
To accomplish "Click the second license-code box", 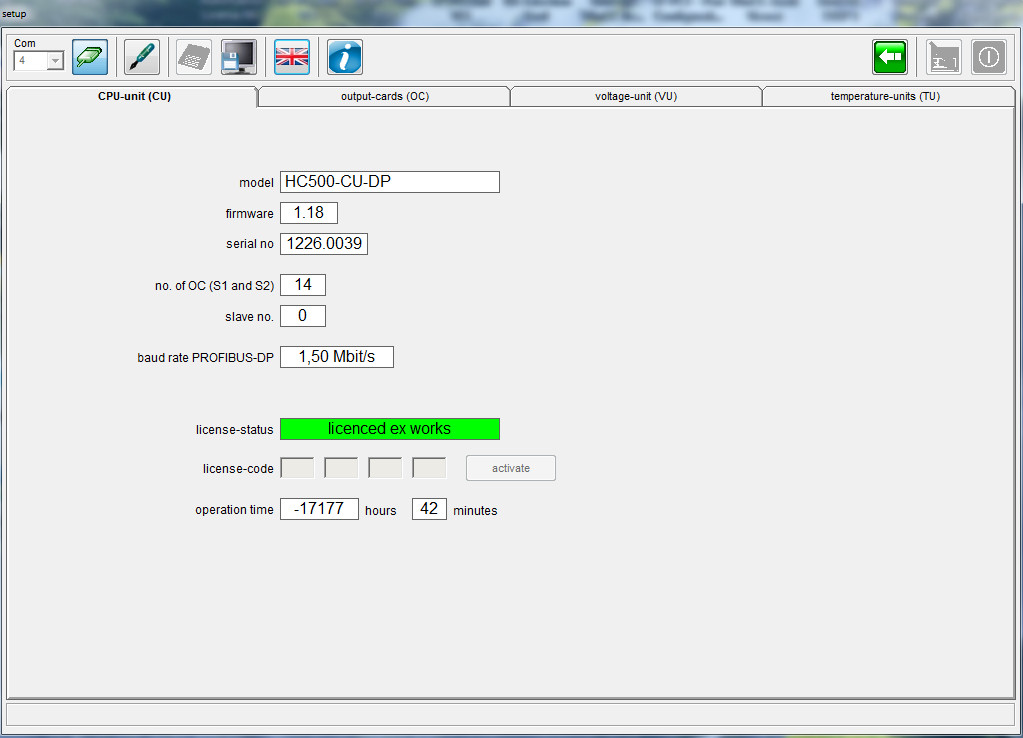I will pos(341,468).
